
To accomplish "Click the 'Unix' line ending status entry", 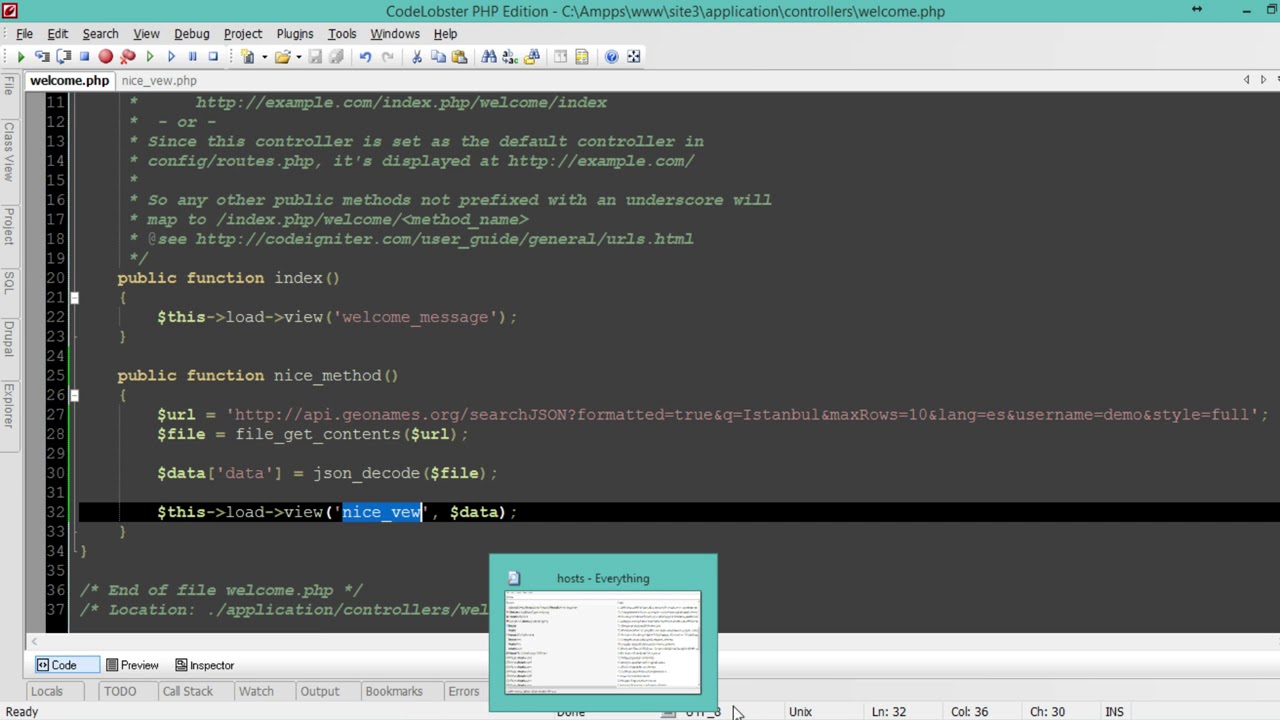I will pyautogui.click(x=800, y=712).
